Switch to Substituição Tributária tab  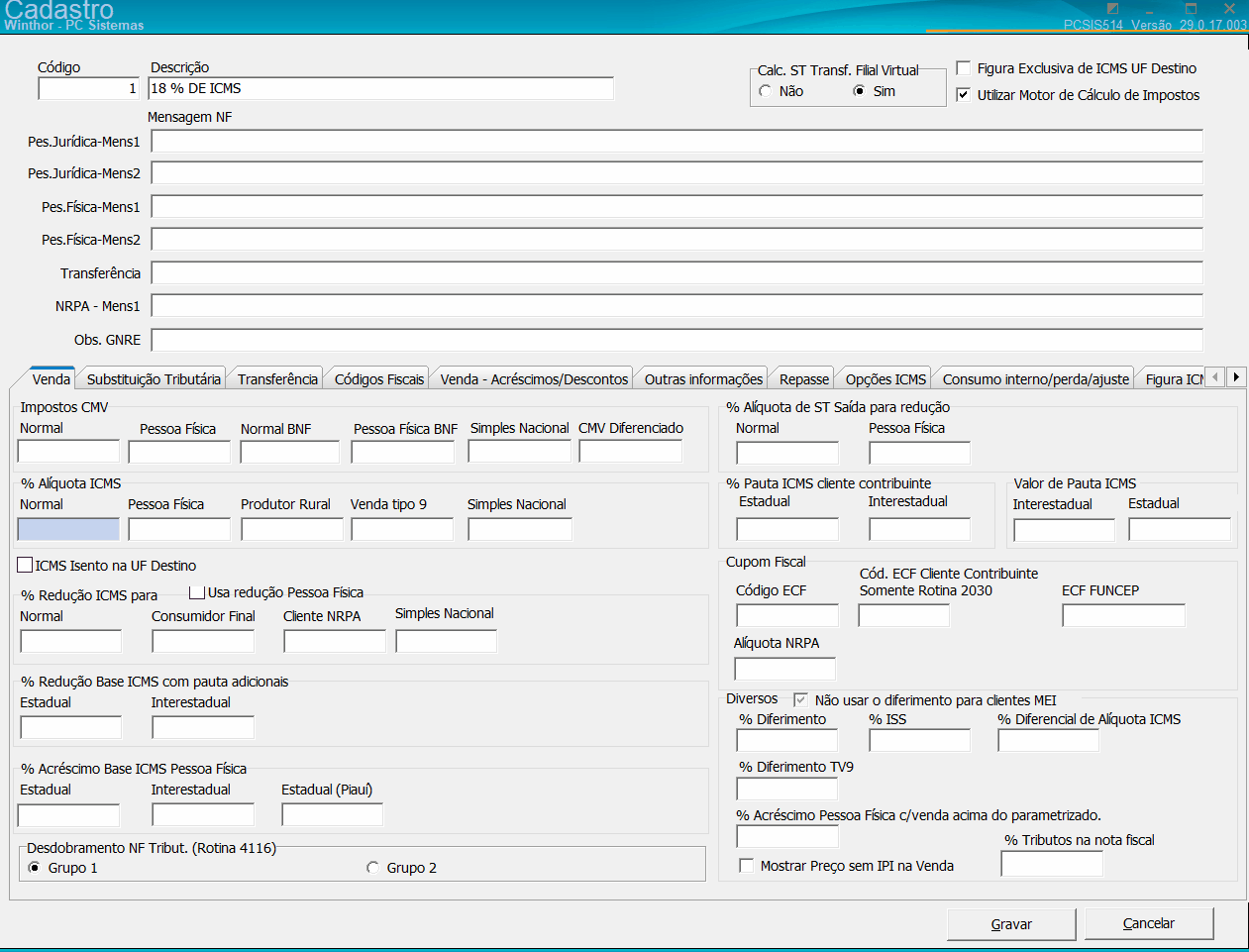click(x=154, y=379)
